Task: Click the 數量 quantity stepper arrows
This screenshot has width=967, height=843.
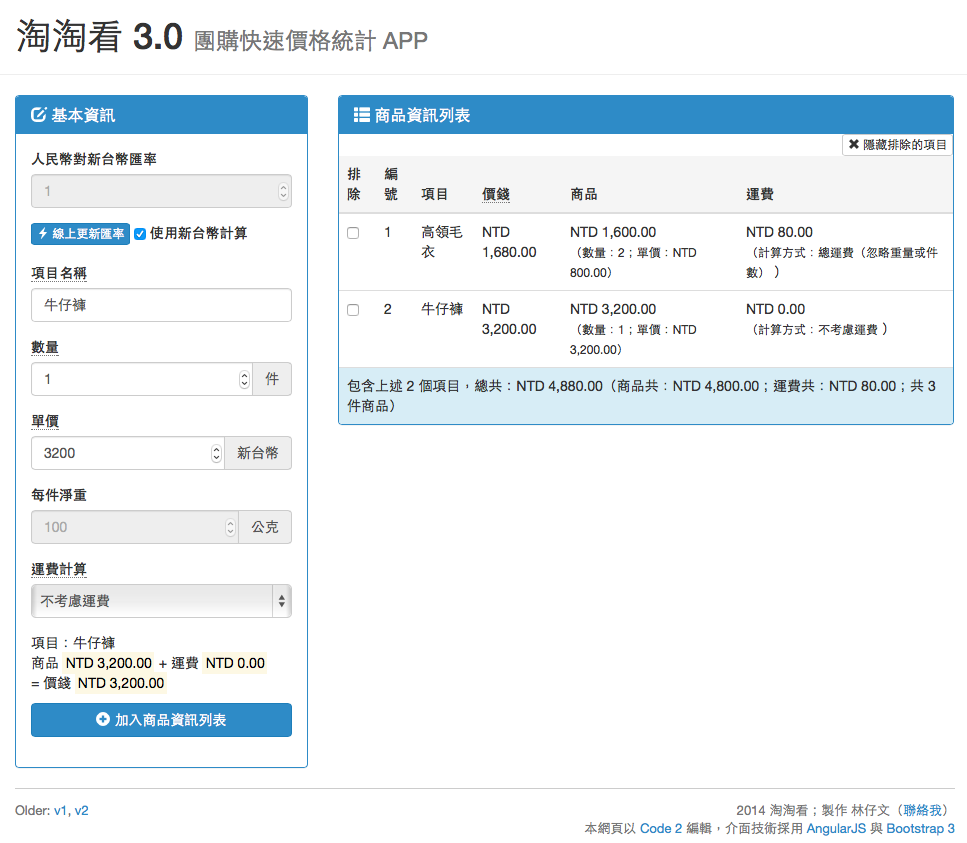Action: 244,379
